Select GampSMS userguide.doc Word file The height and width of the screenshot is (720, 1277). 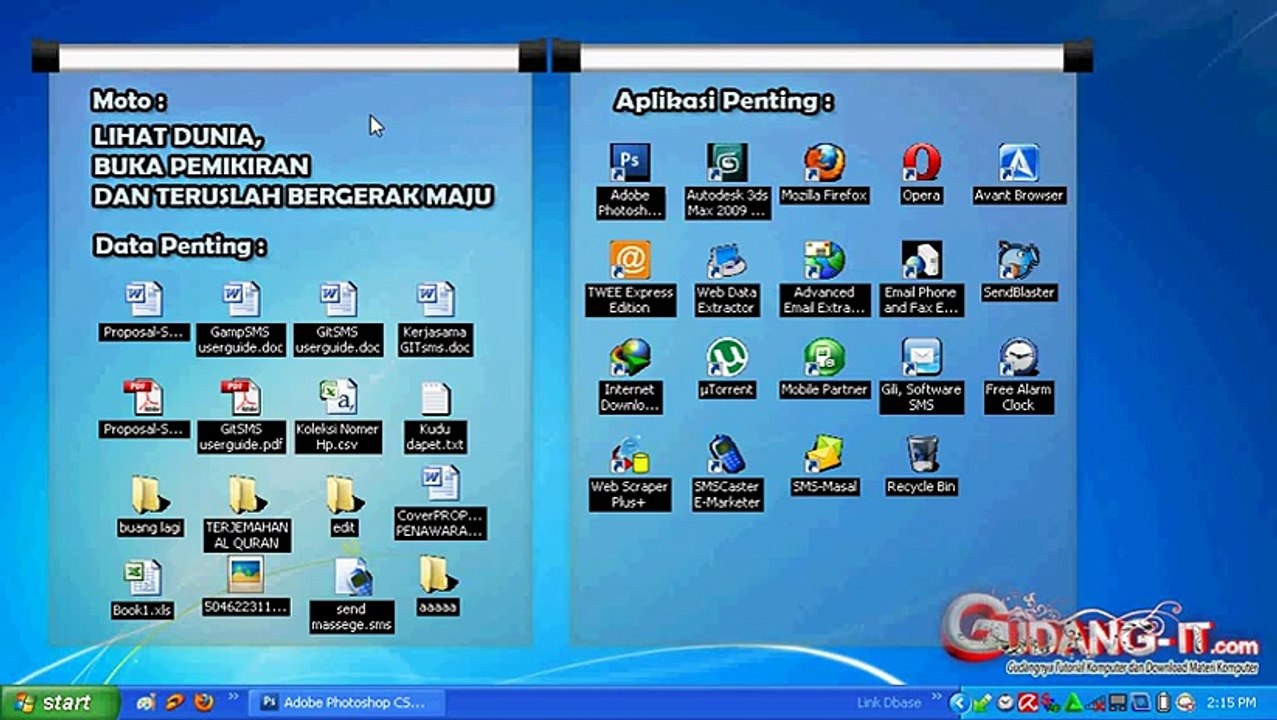point(241,318)
